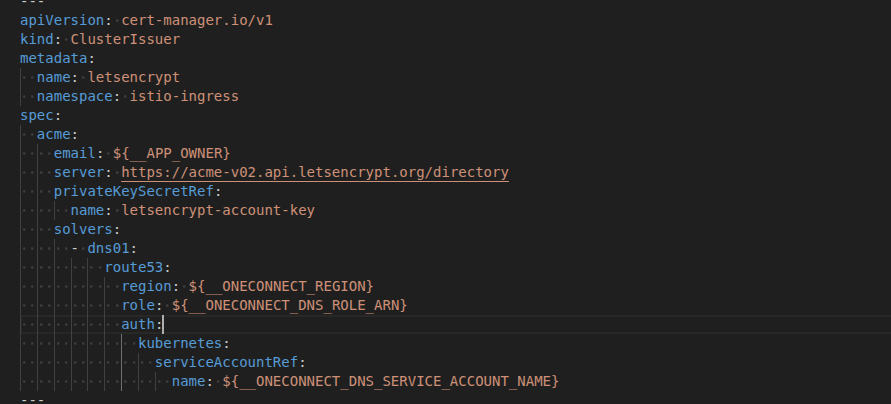The height and width of the screenshot is (404, 891).
Task: Click the ${__APP_OWNER} email value
Action: [x=172, y=153]
